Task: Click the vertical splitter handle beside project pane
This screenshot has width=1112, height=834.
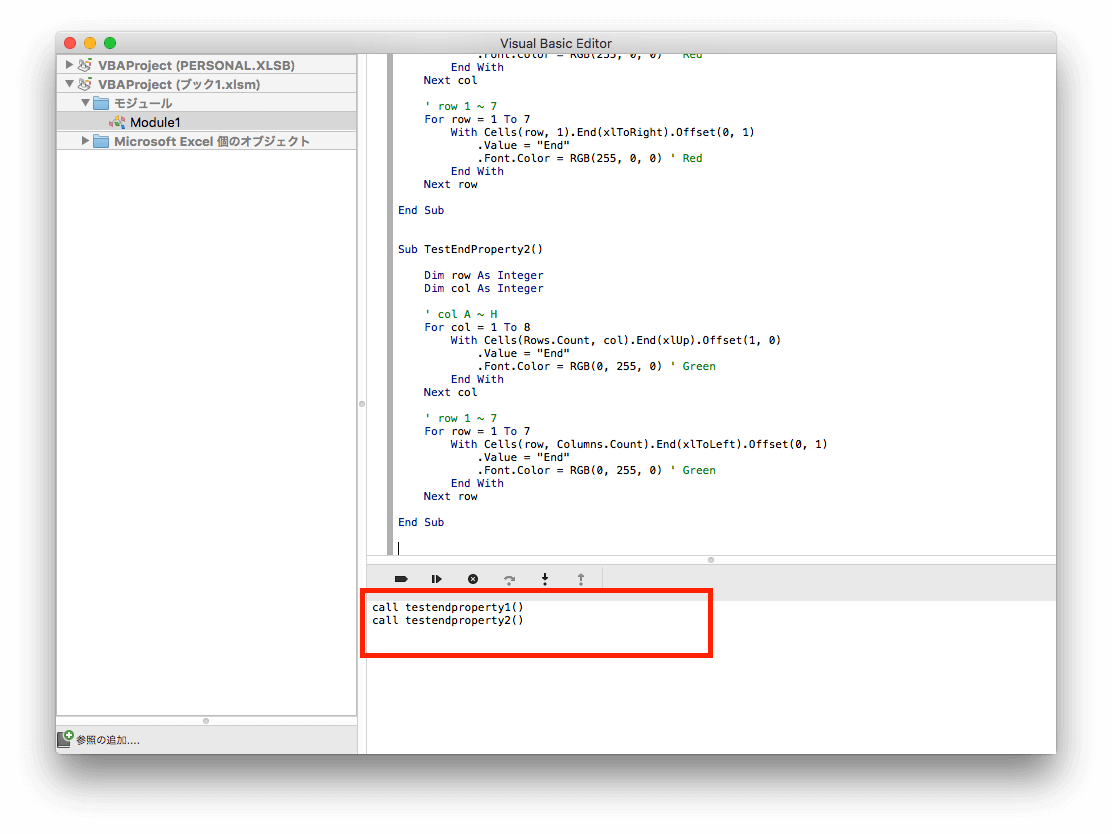Action: pos(362,404)
